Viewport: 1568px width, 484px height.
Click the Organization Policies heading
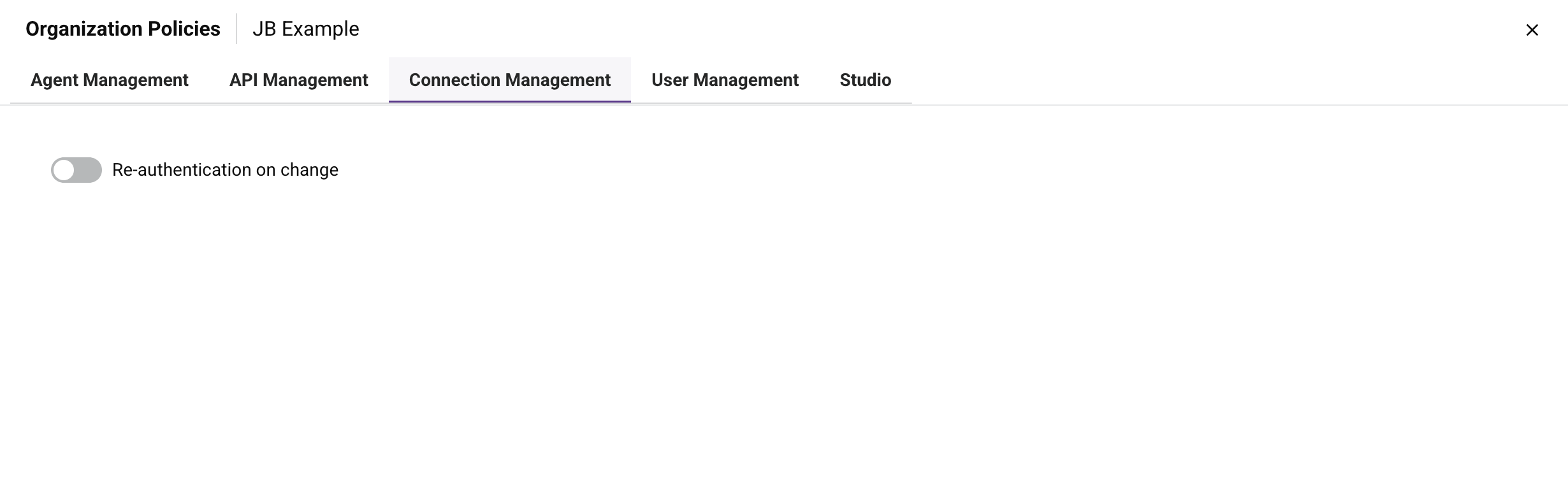coord(122,29)
